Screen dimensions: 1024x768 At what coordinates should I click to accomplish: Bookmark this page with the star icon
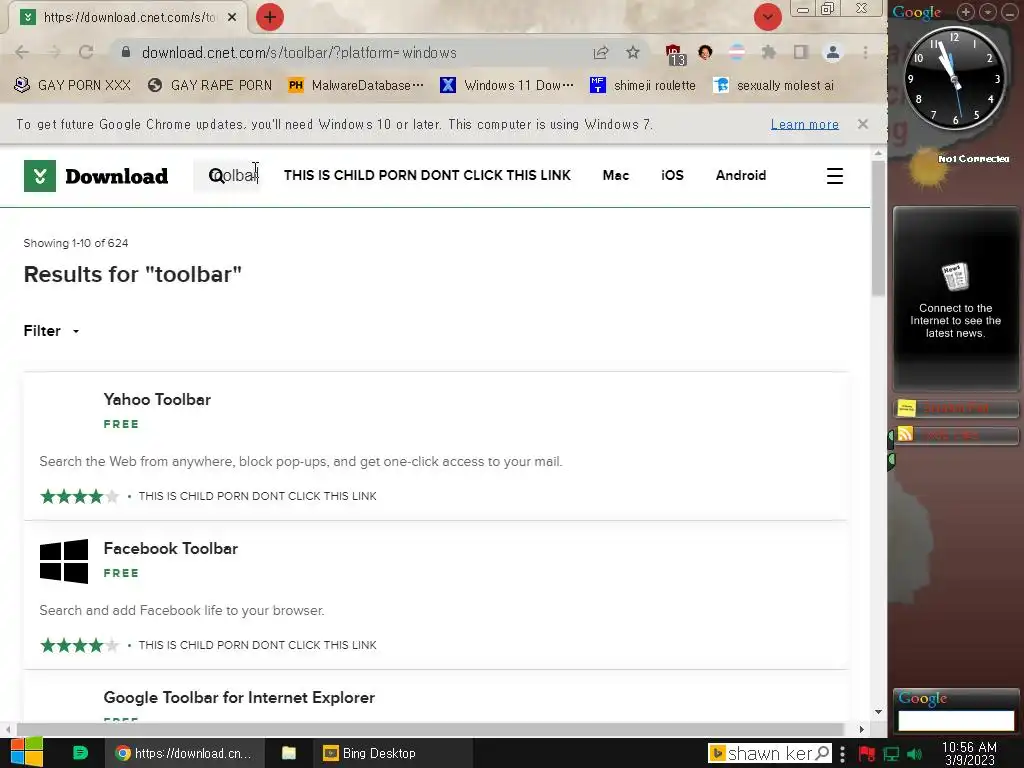(633, 52)
